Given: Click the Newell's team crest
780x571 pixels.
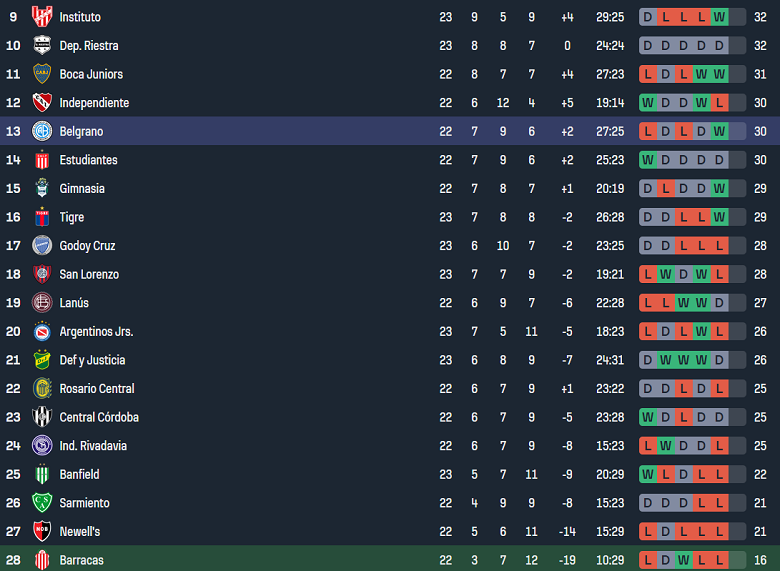Looking at the screenshot, I should point(42,531).
